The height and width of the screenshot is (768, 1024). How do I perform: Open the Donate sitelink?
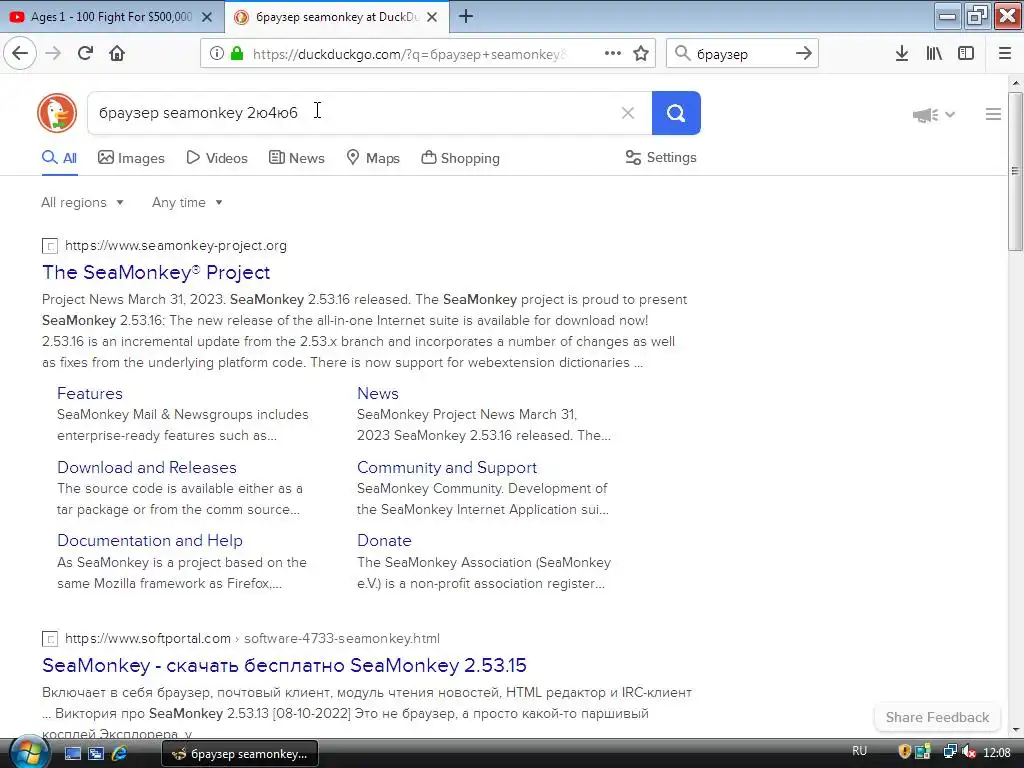point(384,541)
